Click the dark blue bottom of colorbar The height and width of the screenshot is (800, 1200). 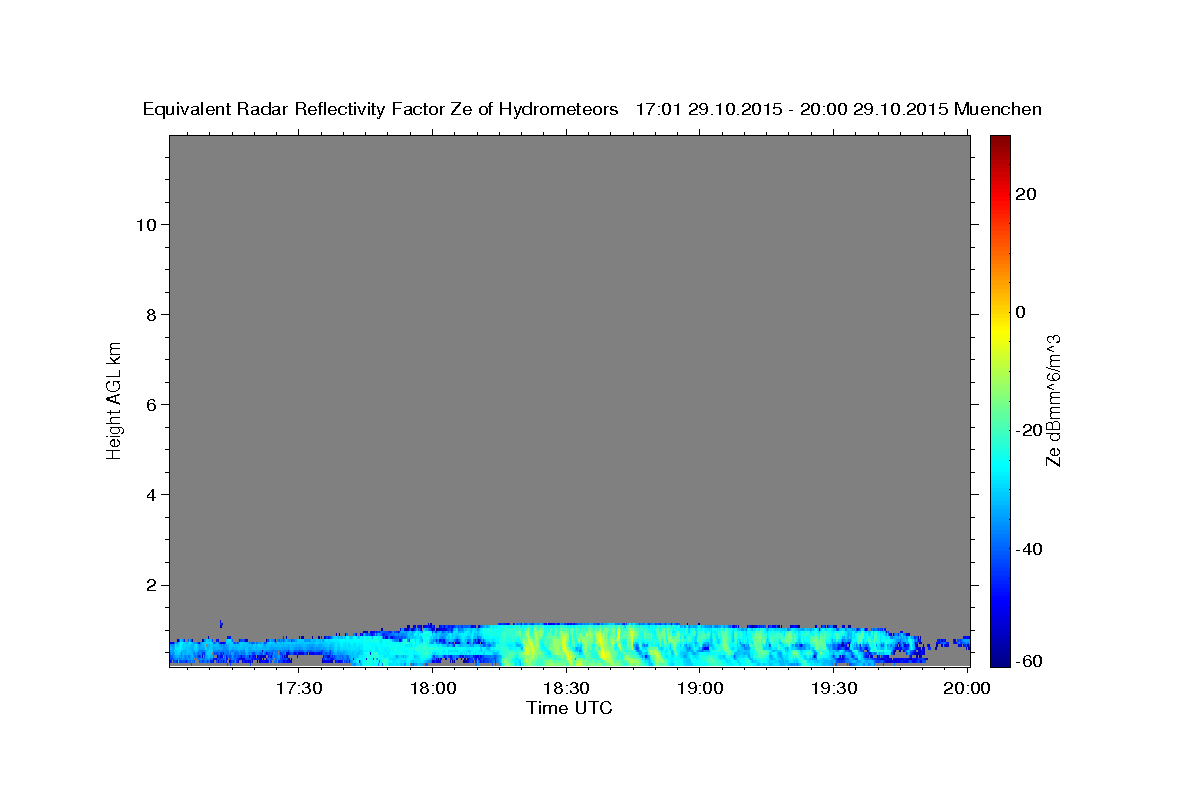point(999,658)
